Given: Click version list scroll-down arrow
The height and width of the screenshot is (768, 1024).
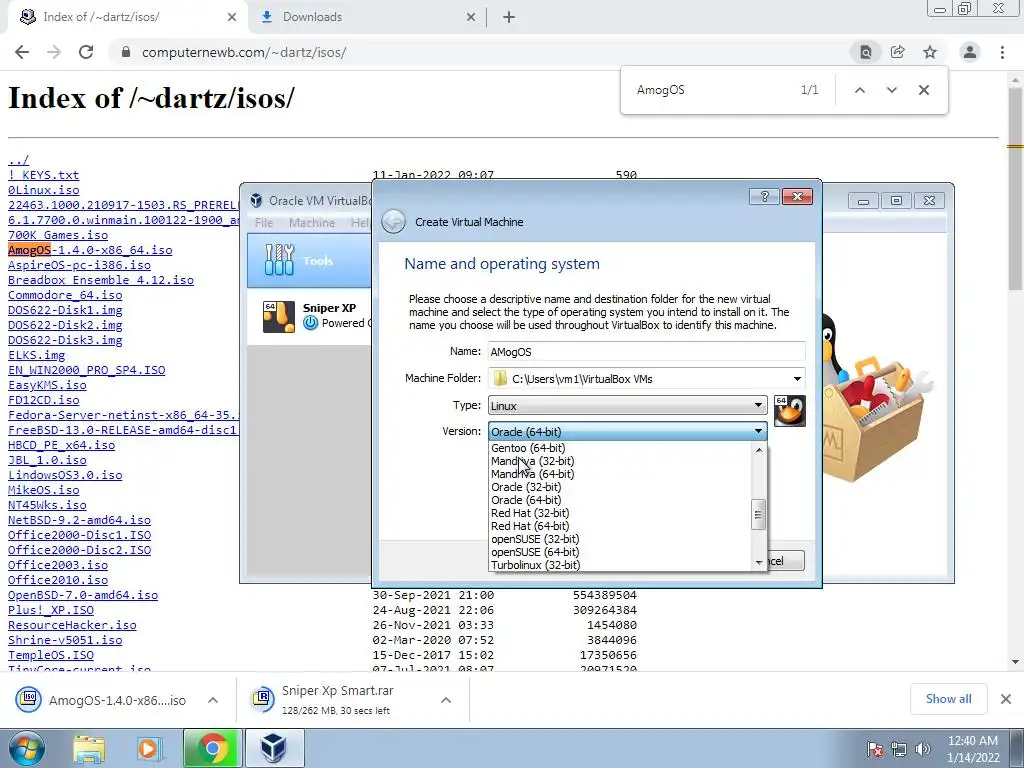Looking at the screenshot, I should coord(759,562).
